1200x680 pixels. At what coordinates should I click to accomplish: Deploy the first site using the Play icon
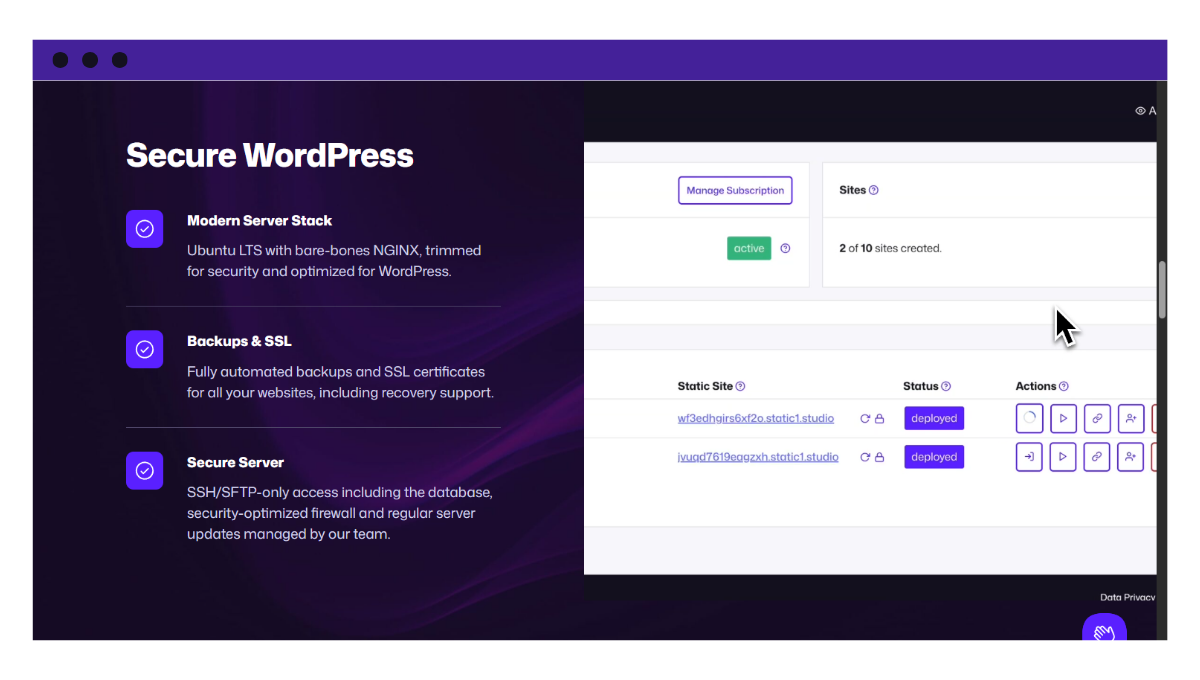tap(1063, 418)
